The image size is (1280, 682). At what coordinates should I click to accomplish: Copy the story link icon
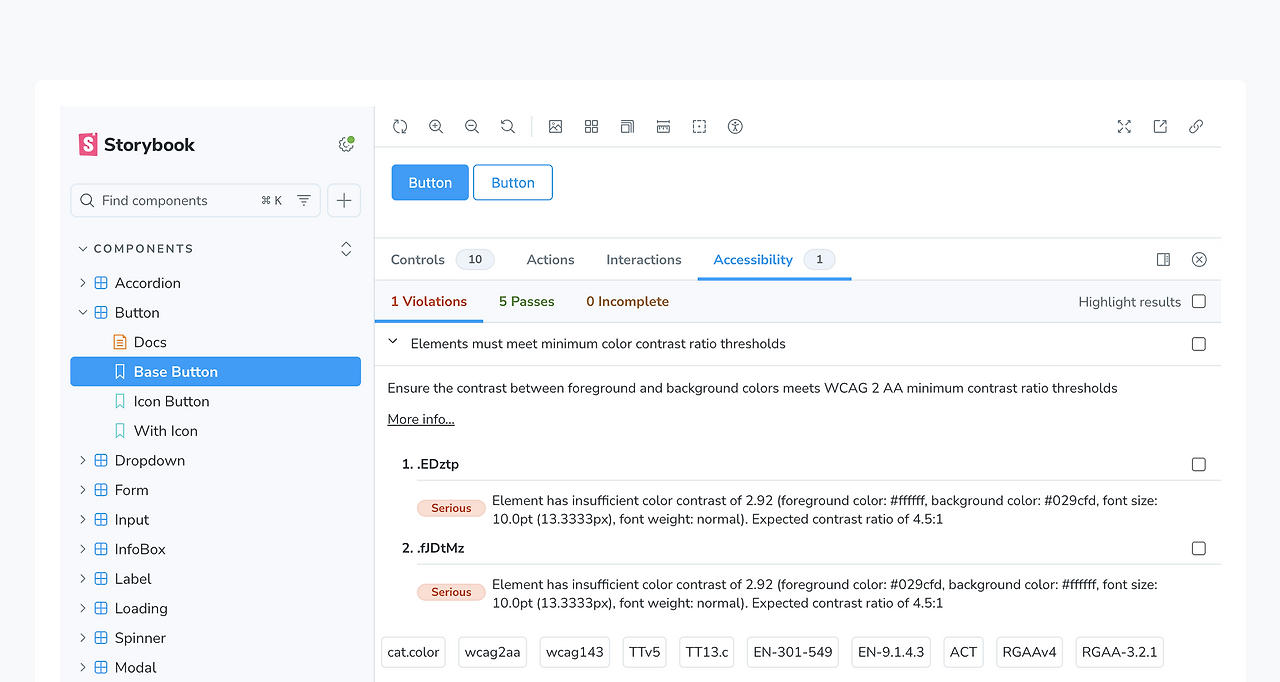1196,126
